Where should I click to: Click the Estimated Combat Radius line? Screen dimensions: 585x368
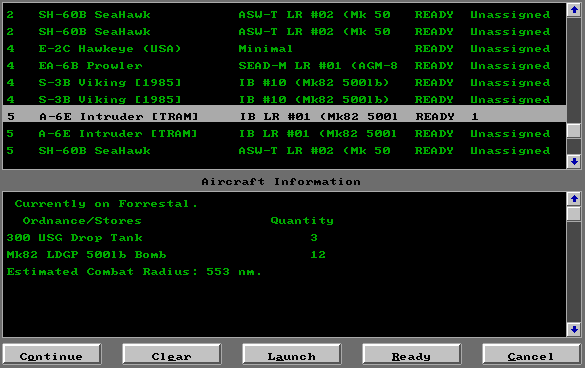134,272
